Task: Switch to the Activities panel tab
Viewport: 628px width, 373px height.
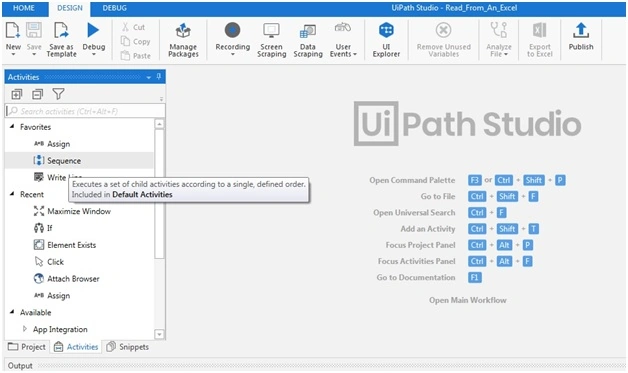Action: pos(76,347)
